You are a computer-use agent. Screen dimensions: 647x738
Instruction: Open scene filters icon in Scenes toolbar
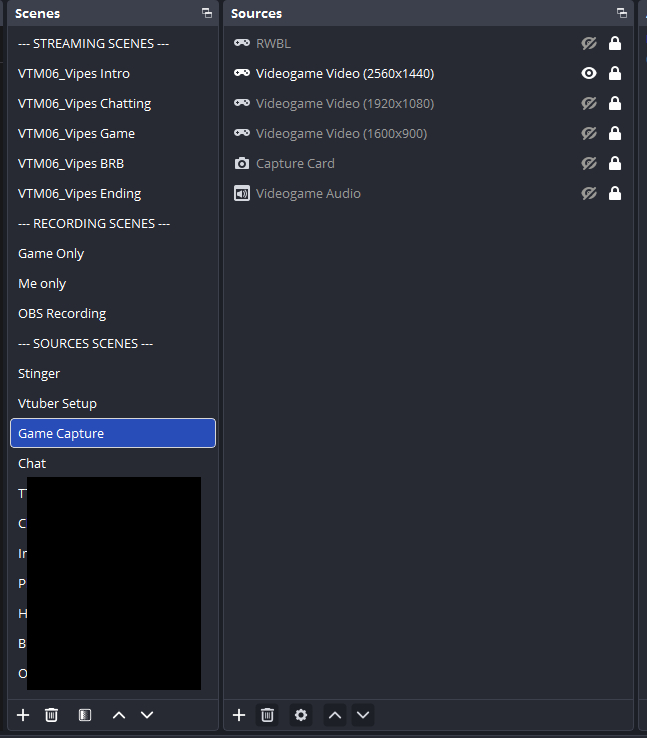point(85,715)
